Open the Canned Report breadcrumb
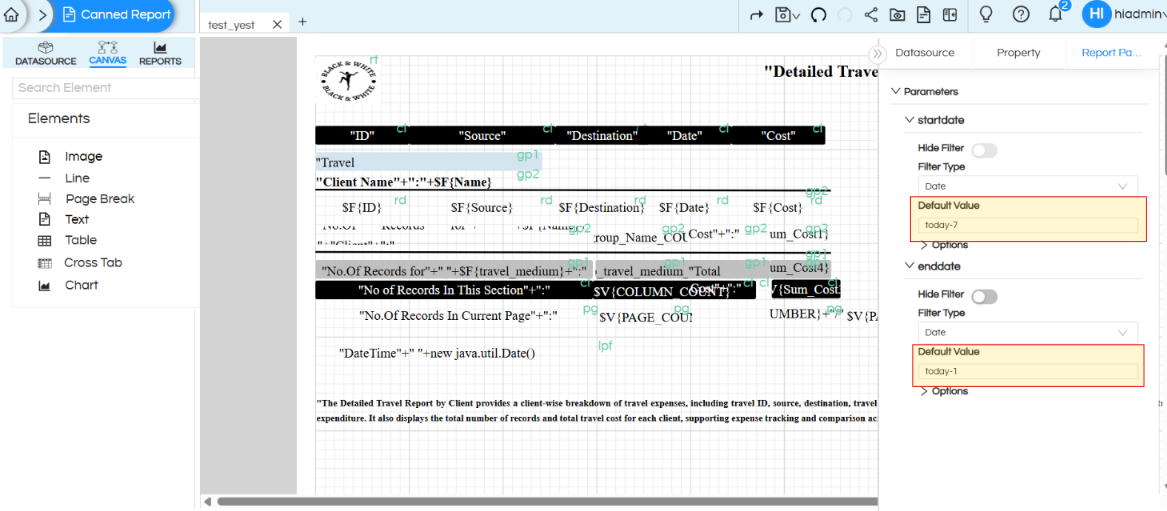Image resolution: width=1167 pixels, height=511 pixels. pos(117,14)
